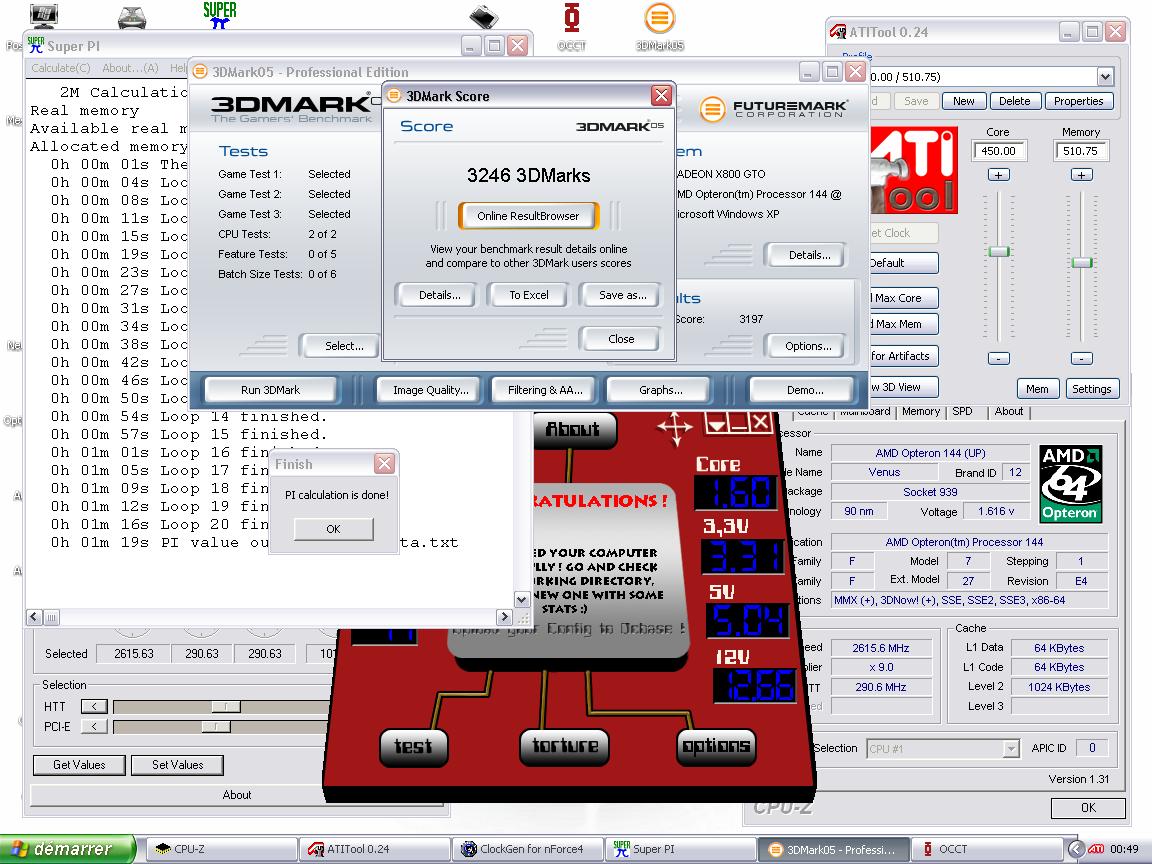
Task: Select the silver disk drive desktop icon
Action: tap(132, 18)
